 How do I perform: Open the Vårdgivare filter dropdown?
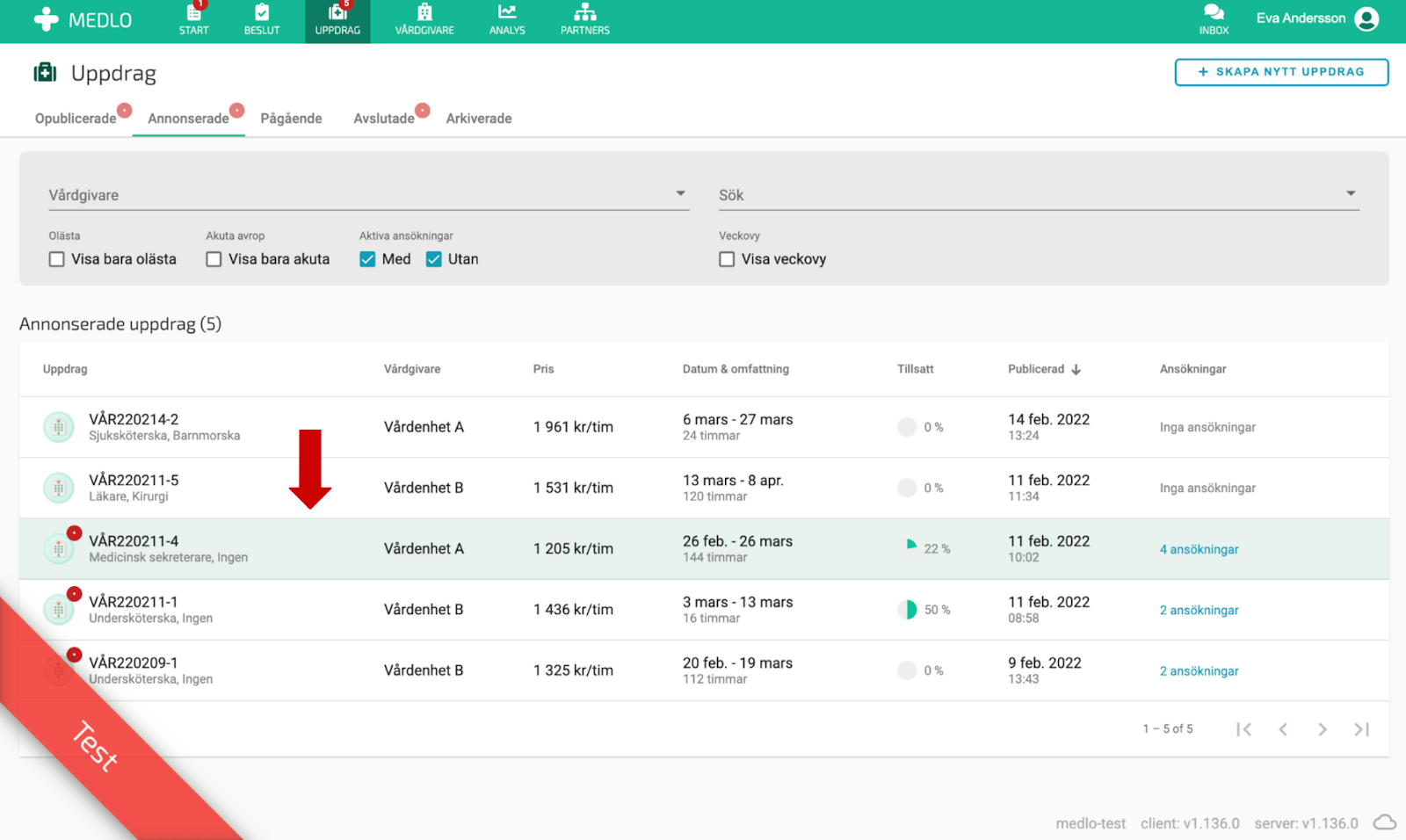(x=368, y=195)
